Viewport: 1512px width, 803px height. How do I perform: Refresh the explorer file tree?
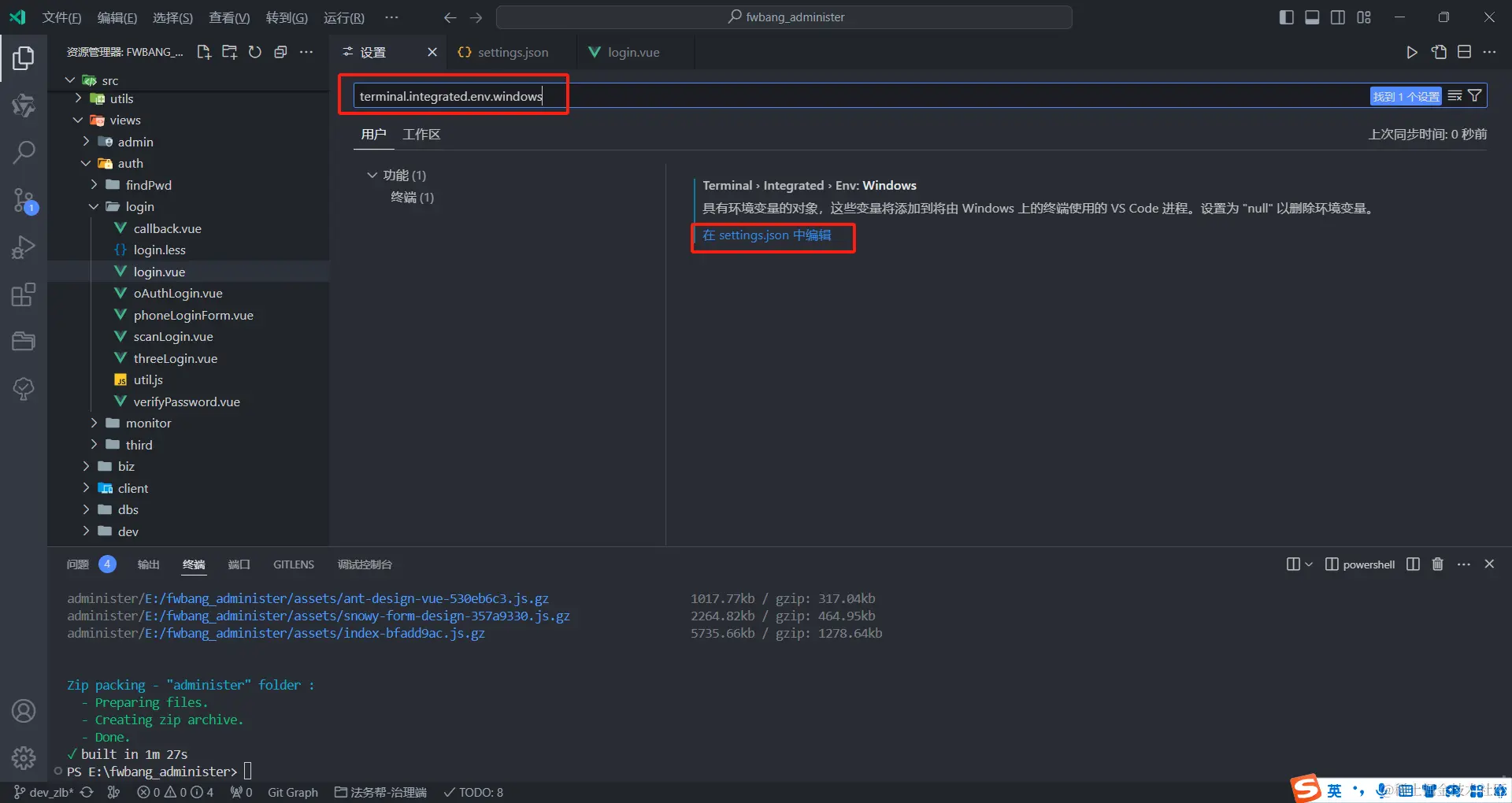pyautogui.click(x=255, y=52)
